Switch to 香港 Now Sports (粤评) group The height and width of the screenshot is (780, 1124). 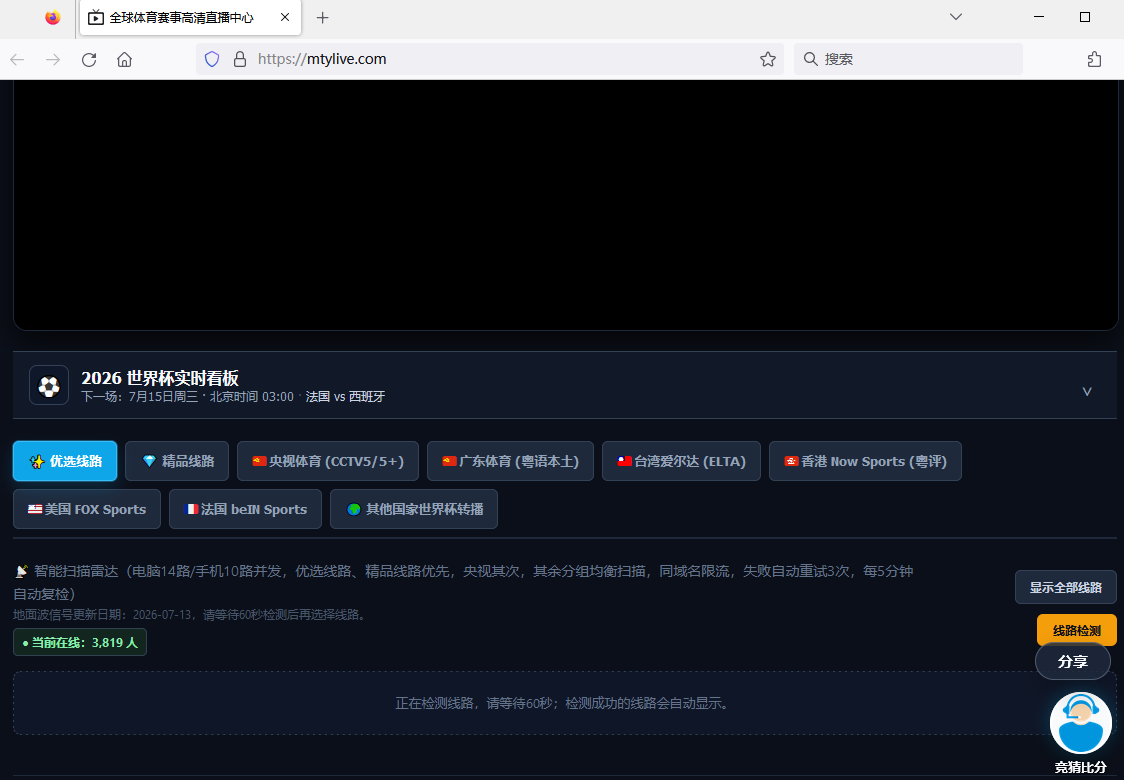[x=865, y=461]
